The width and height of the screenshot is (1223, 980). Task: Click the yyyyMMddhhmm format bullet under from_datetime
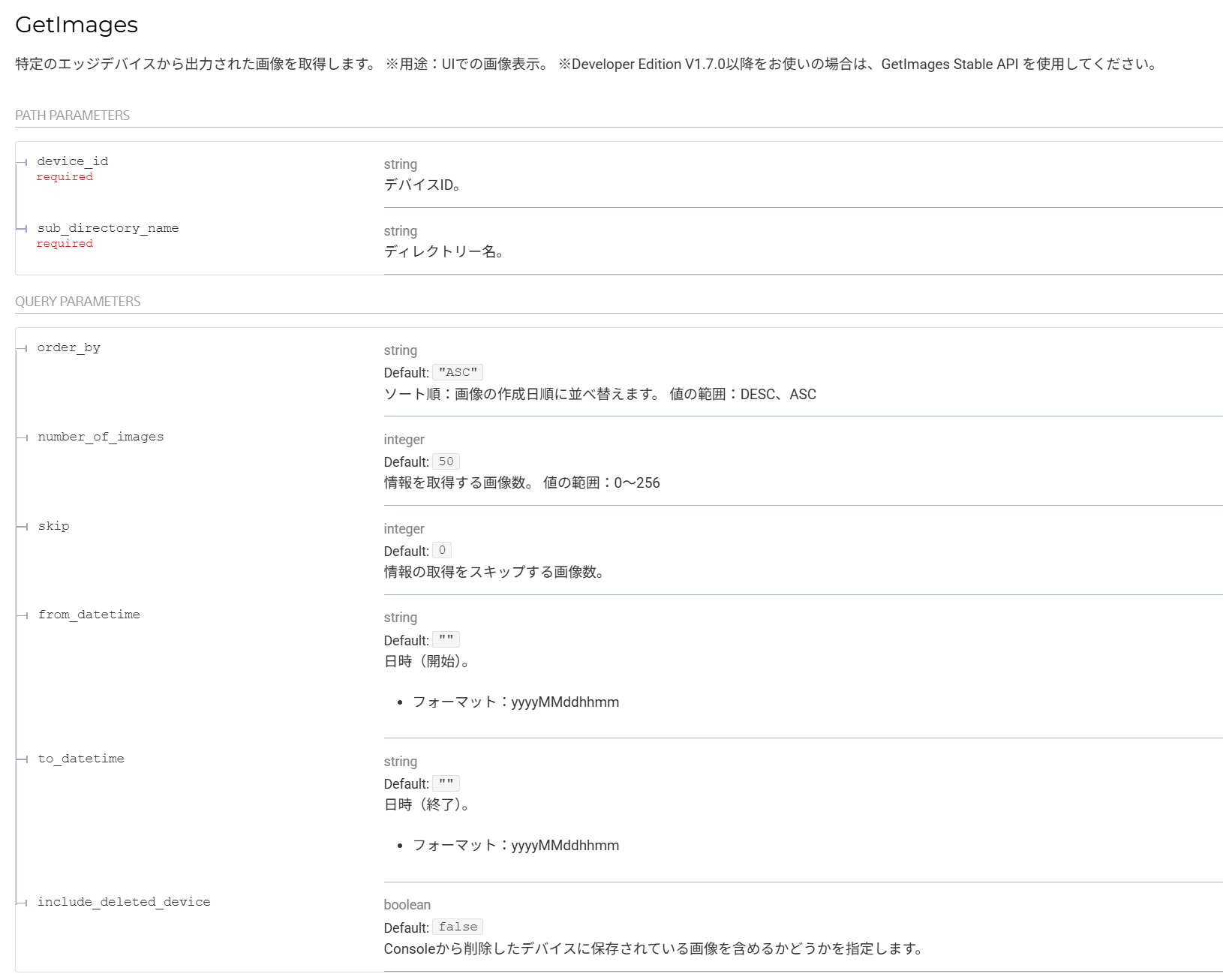[x=516, y=702]
